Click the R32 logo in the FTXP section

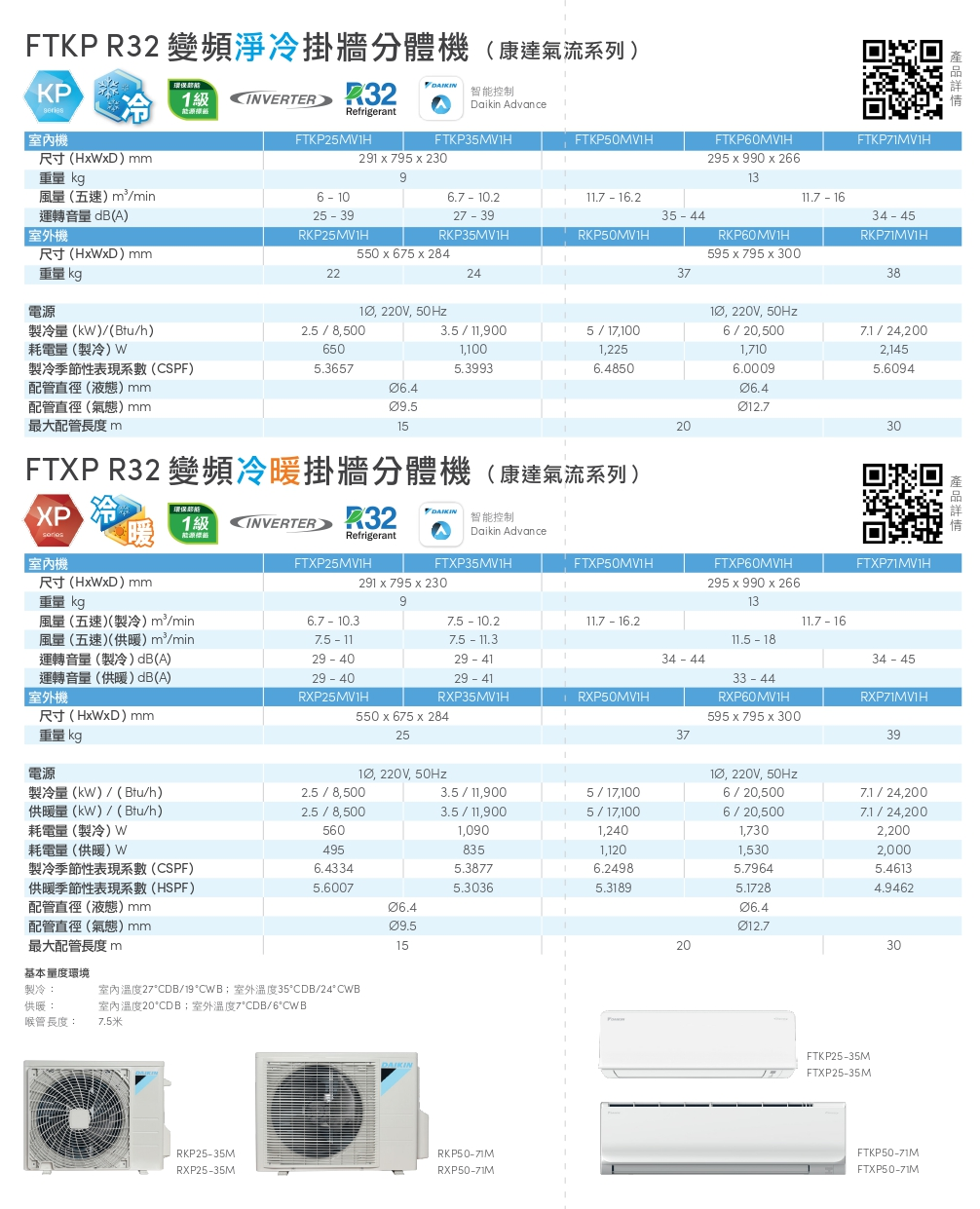[x=370, y=520]
